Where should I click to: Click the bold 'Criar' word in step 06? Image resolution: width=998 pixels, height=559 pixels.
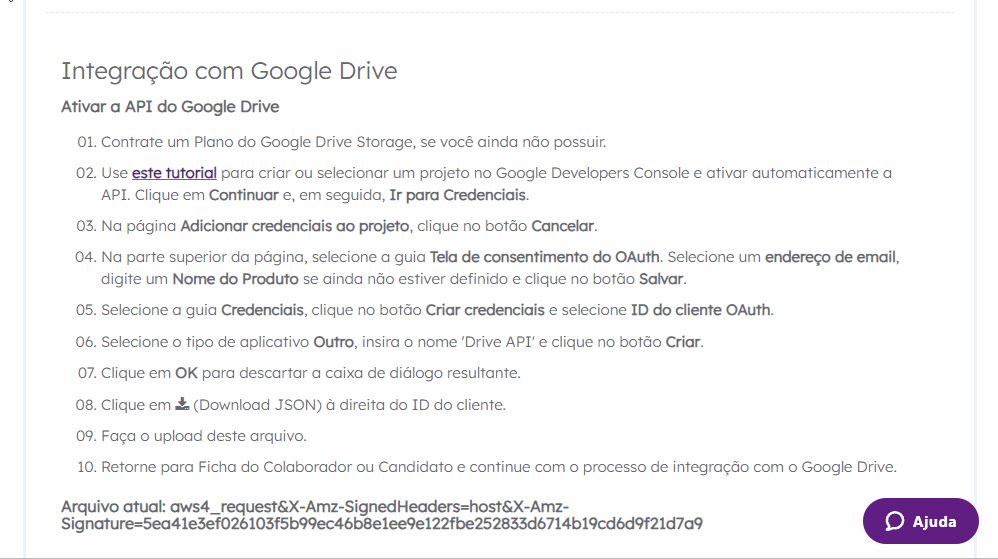[x=682, y=342]
